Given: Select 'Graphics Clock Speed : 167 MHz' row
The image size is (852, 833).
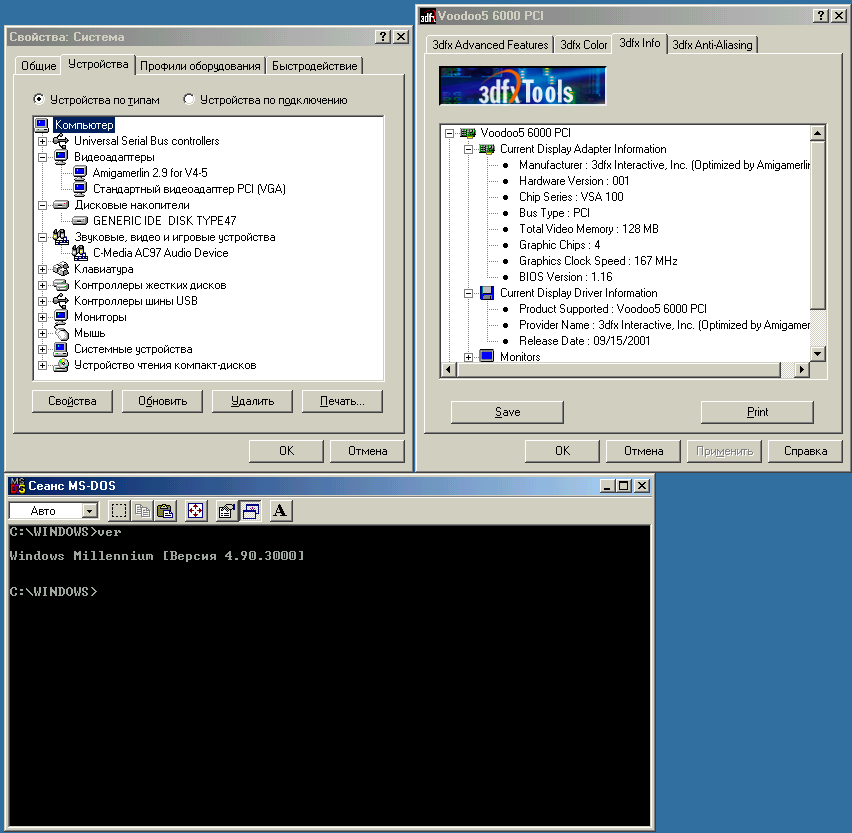Looking at the screenshot, I should 598,261.
